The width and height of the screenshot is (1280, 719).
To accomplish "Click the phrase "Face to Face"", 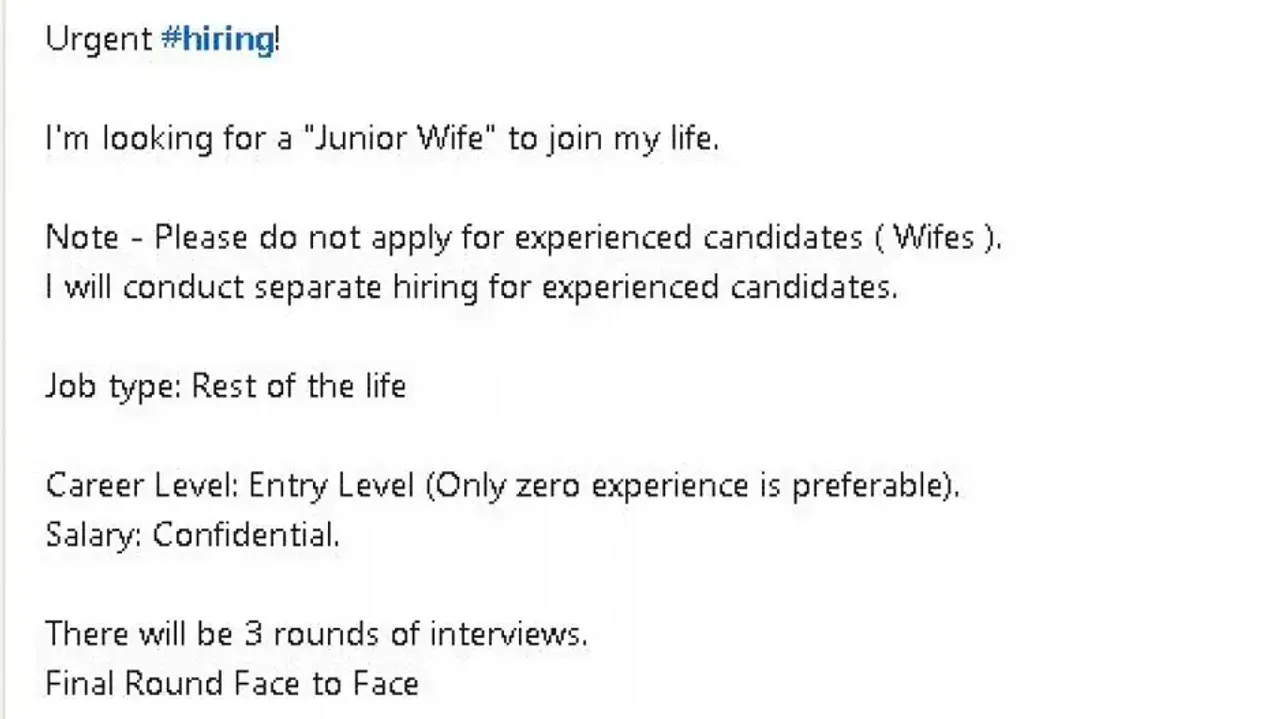I will (326, 683).
